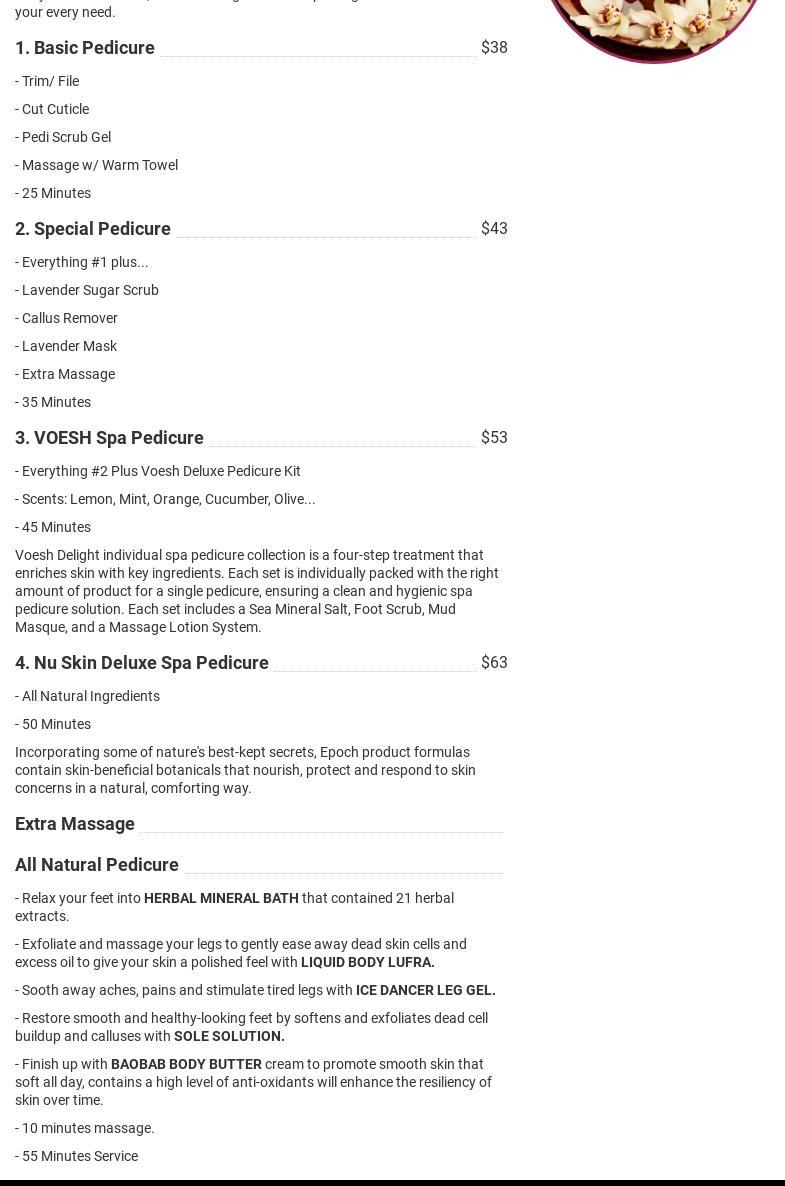This screenshot has height=1186, width=785.
Task: Click the bold "SOLE SOLUTION." text
Action: (x=229, y=1036)
